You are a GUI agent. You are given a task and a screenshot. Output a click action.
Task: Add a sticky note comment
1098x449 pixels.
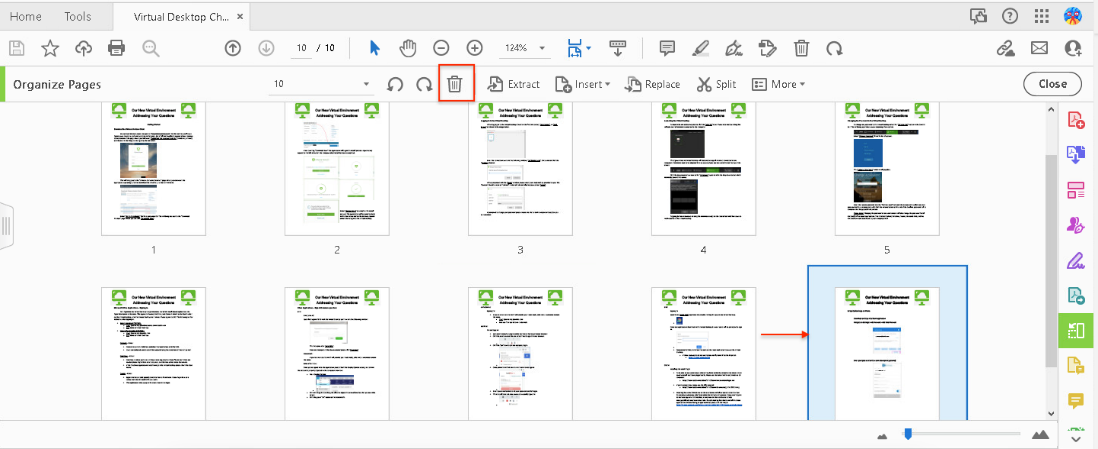coord(668,48)
